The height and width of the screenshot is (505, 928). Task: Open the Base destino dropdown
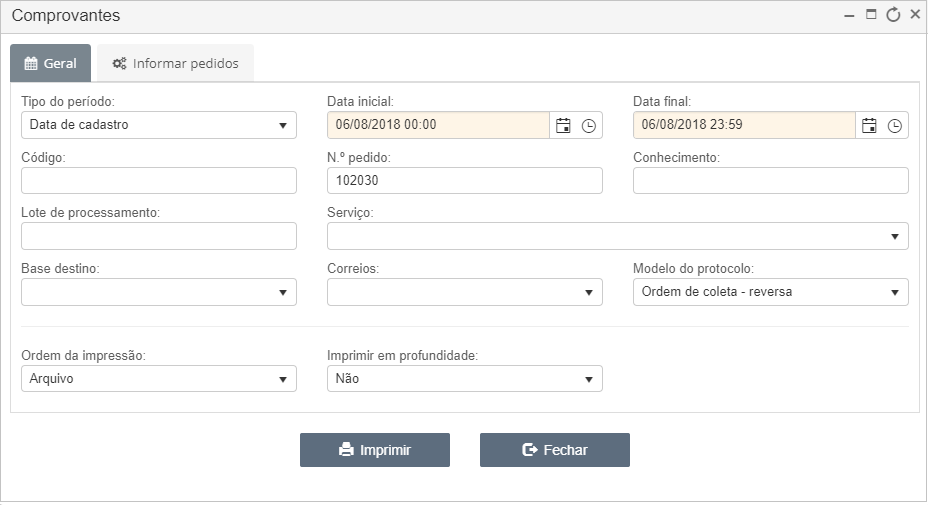[x=159, y=292]
